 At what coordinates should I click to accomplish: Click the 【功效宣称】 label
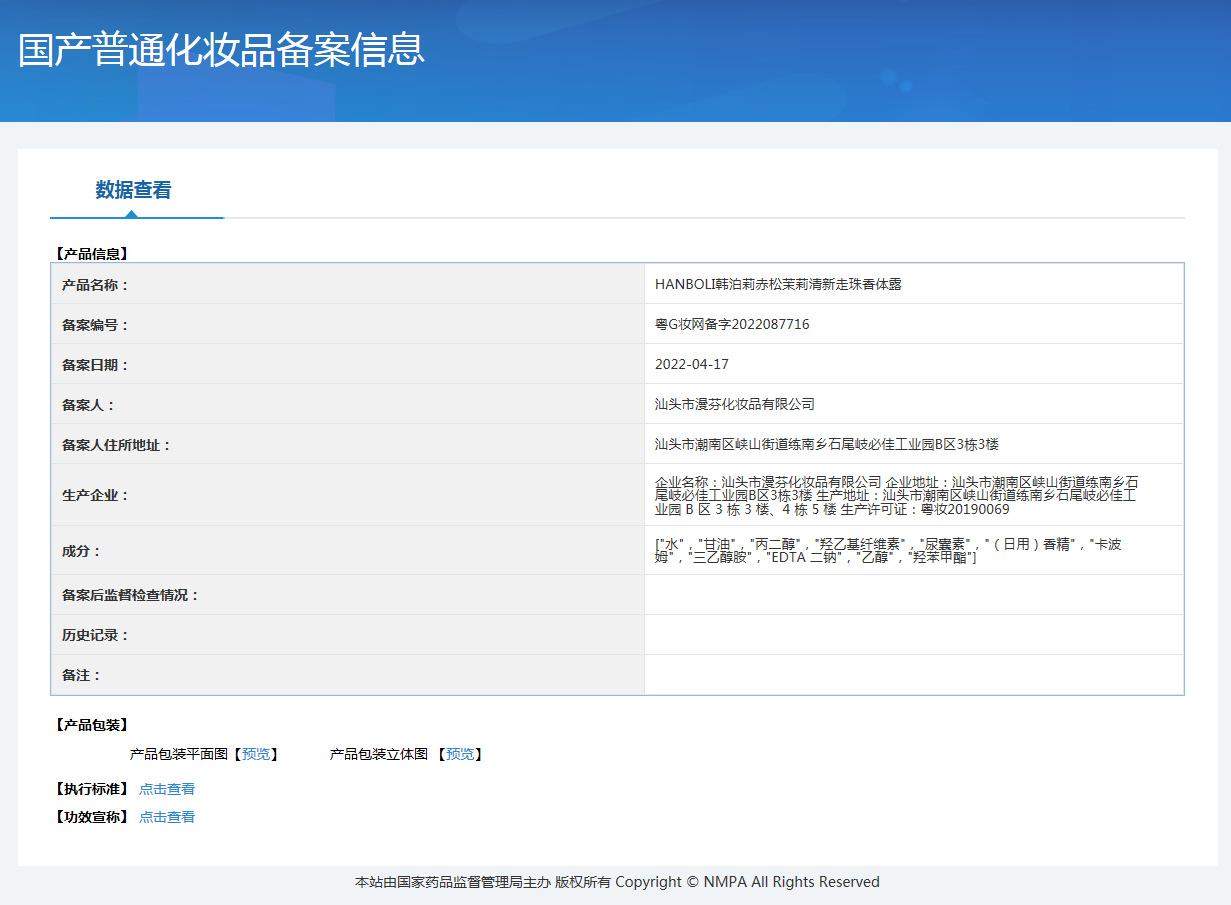[x=92, y=817]
